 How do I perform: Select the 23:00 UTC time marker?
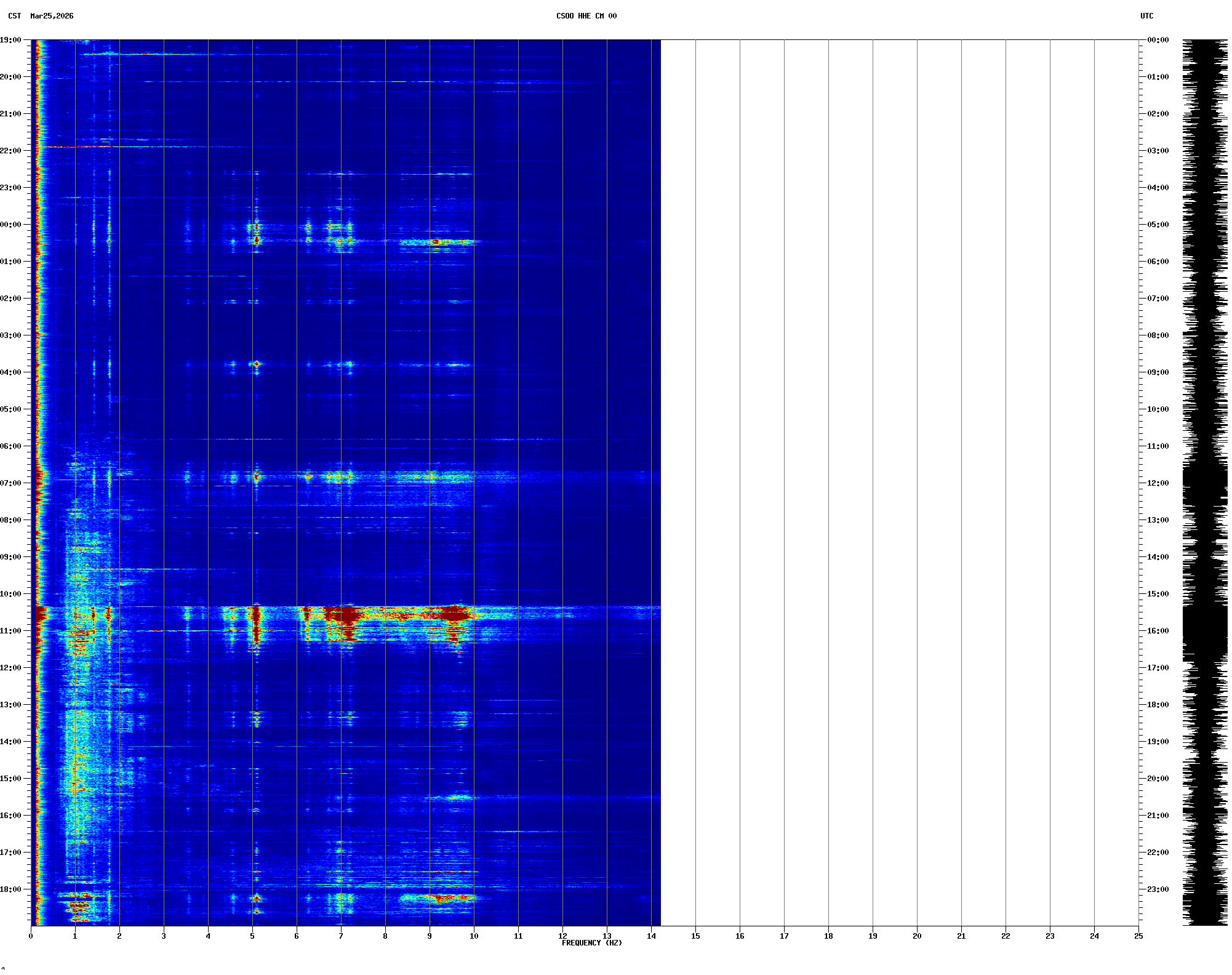coord(1158,889)
